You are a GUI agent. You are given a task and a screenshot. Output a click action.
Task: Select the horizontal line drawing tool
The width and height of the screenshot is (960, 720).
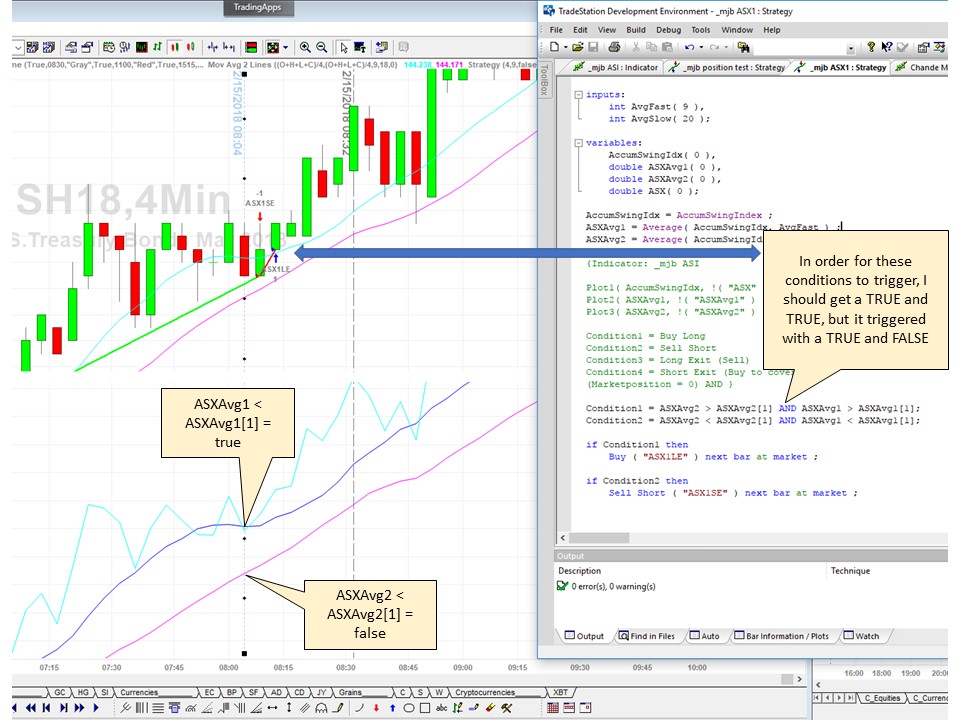pos(272,708)
